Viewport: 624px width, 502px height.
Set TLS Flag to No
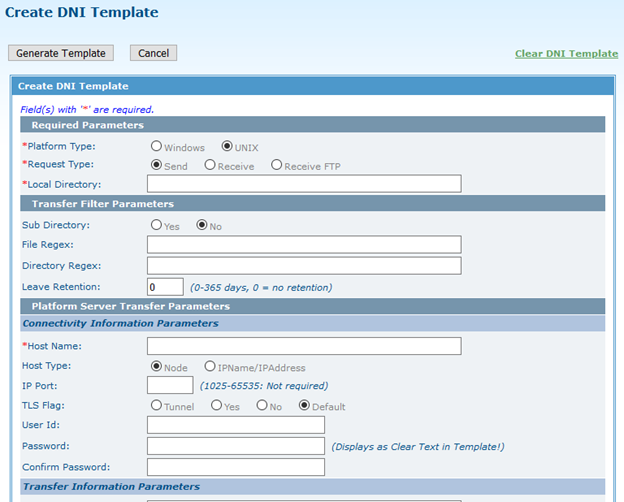[262, 405]
